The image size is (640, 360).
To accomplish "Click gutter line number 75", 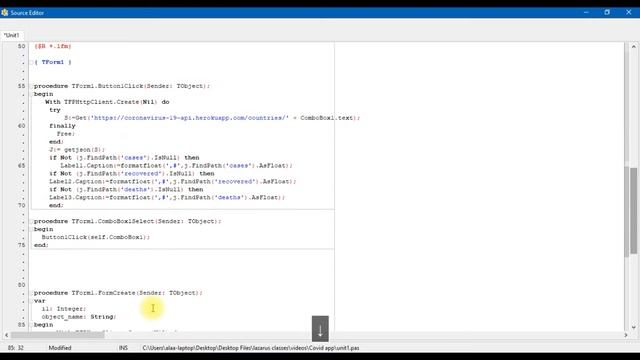I will pyautogui.click(x=21, y=245).
